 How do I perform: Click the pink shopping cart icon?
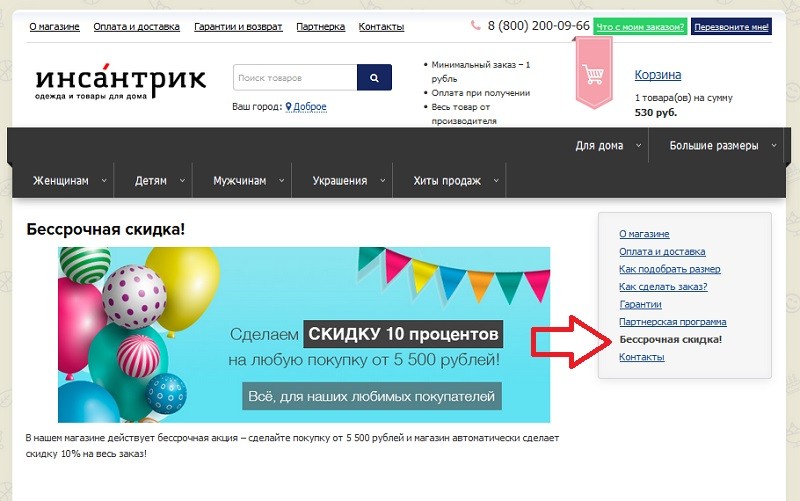click(593, 74)
